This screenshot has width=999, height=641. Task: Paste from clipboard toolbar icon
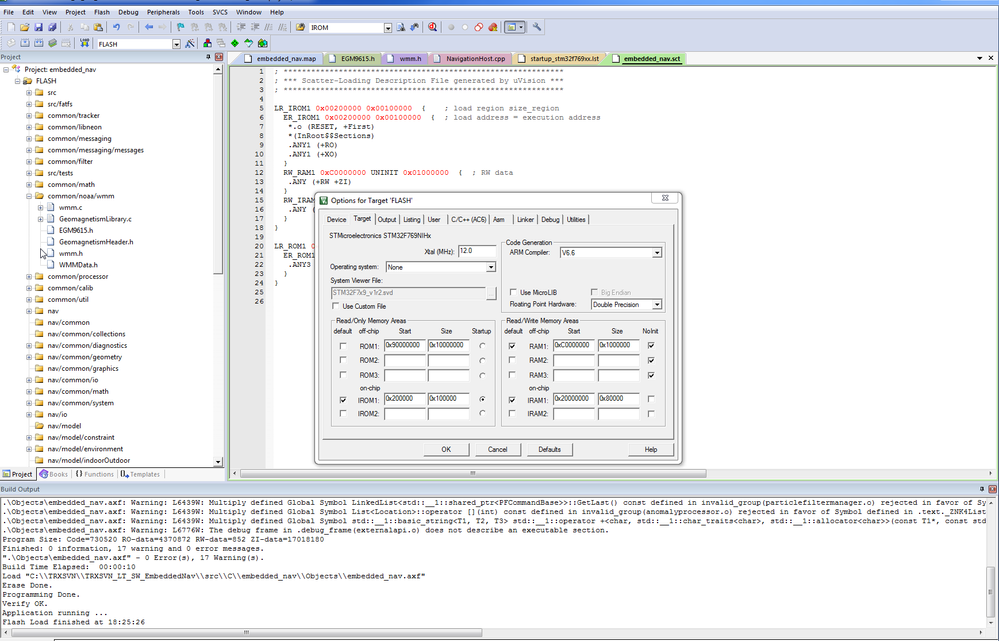coord(98,27)
